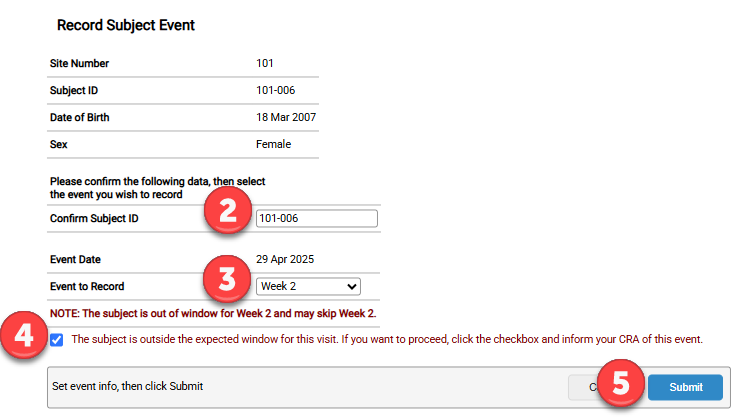Click the 'Set event info' instruction text
Viewport: 735px width, 420px height.
pos(127,385)
